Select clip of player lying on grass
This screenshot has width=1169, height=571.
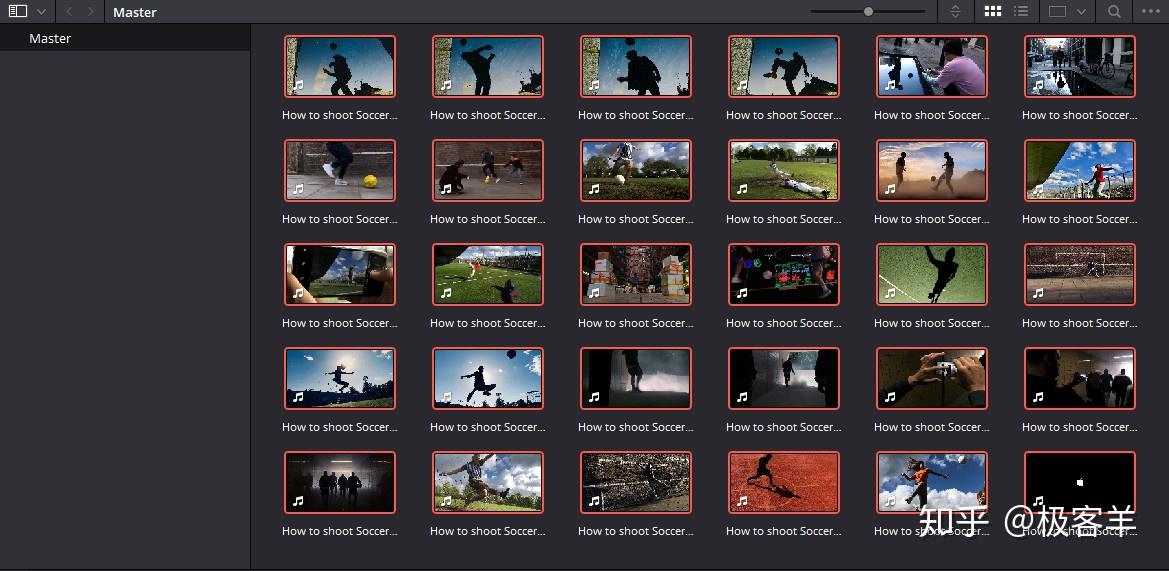click(x=784, y=171)
